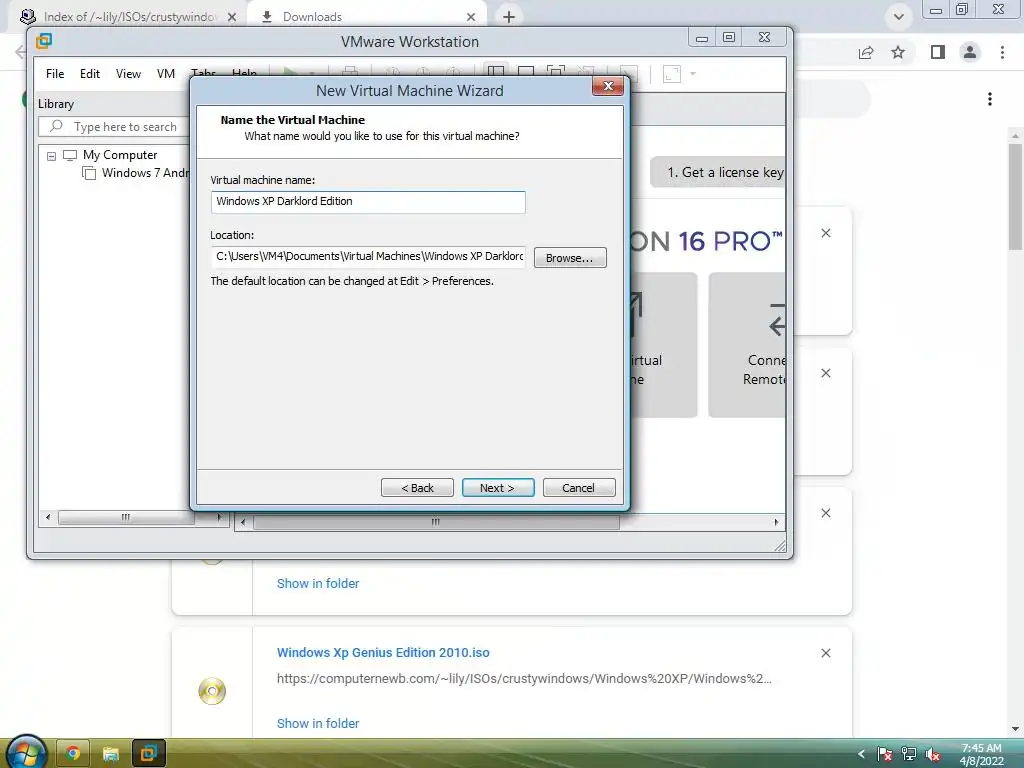Click the VMware Workstation taskbar icon

pyautogui.click(x=148, y=754)
